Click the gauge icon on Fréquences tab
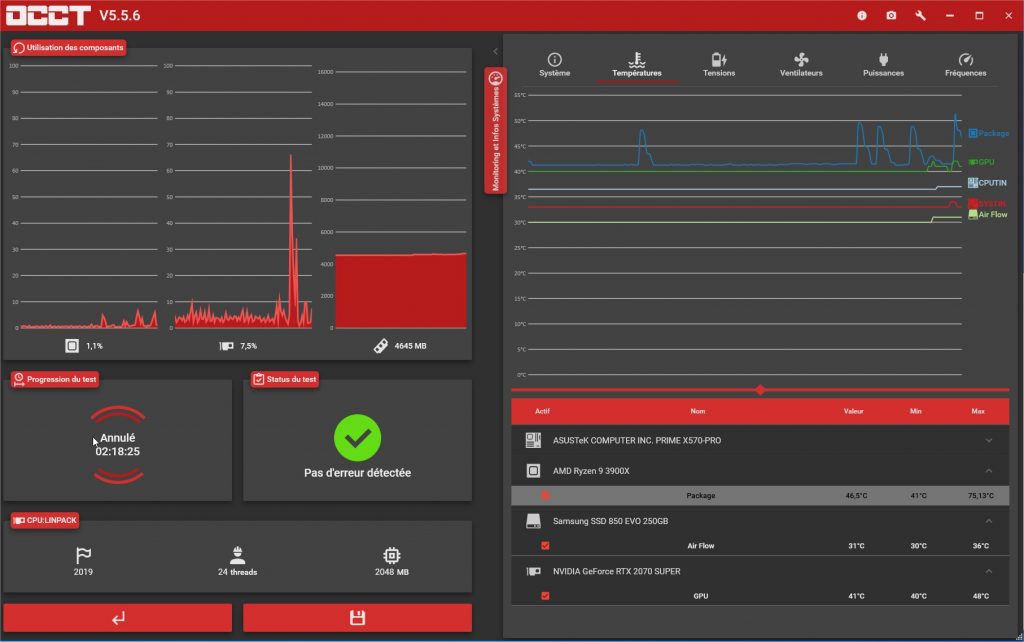Image resolution: width=1024 pixels, height=642 pixels. click(966, 59)
